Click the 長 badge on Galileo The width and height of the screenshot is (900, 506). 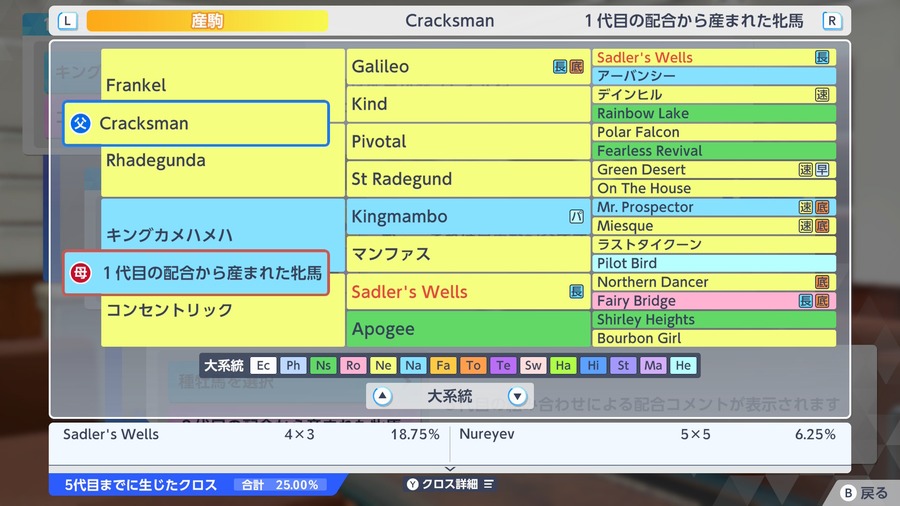[x=560, y=67]
